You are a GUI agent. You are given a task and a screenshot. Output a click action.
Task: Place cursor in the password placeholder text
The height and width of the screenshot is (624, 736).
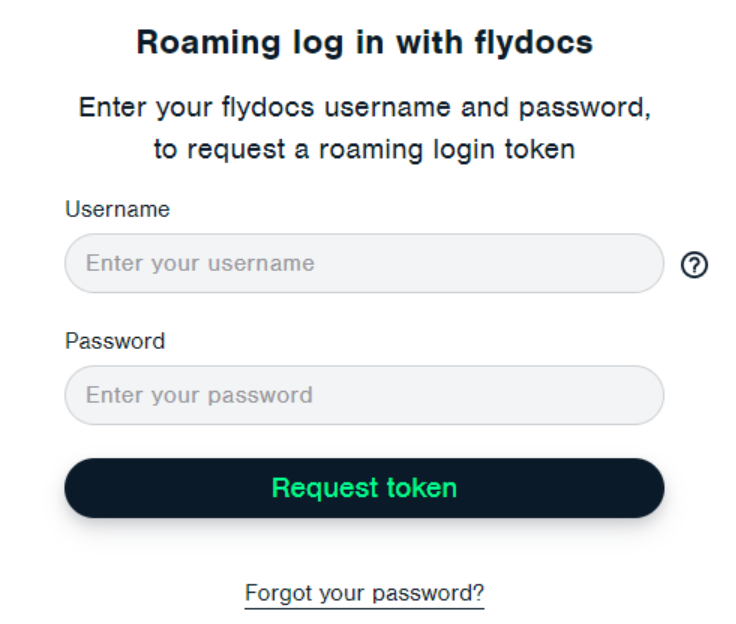(x=199, y=395)
